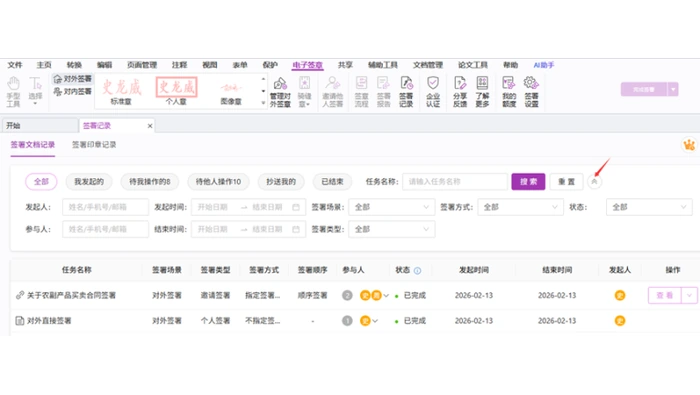
Task: Click the 选择 selection tool
Action: (x=35, y=91)
